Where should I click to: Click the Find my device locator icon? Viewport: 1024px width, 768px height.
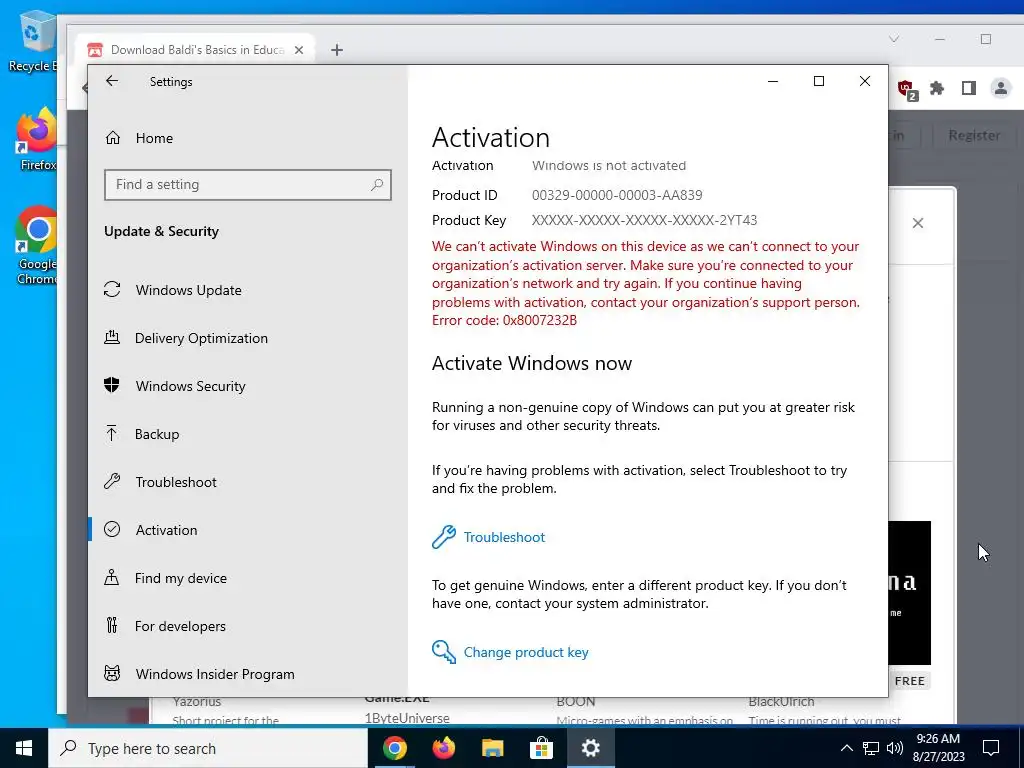click(x=112, y=577)
